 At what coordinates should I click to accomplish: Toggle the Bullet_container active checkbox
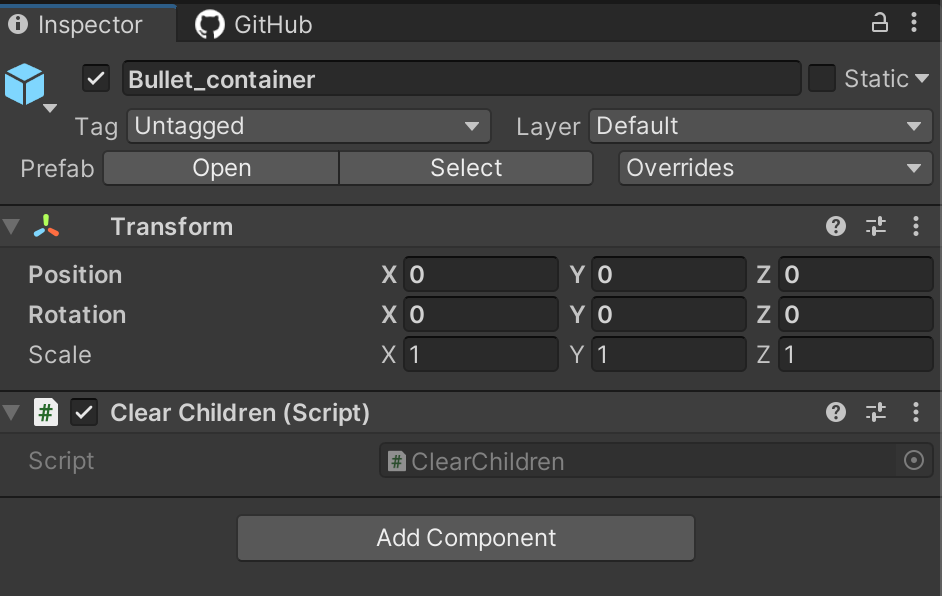96,78
